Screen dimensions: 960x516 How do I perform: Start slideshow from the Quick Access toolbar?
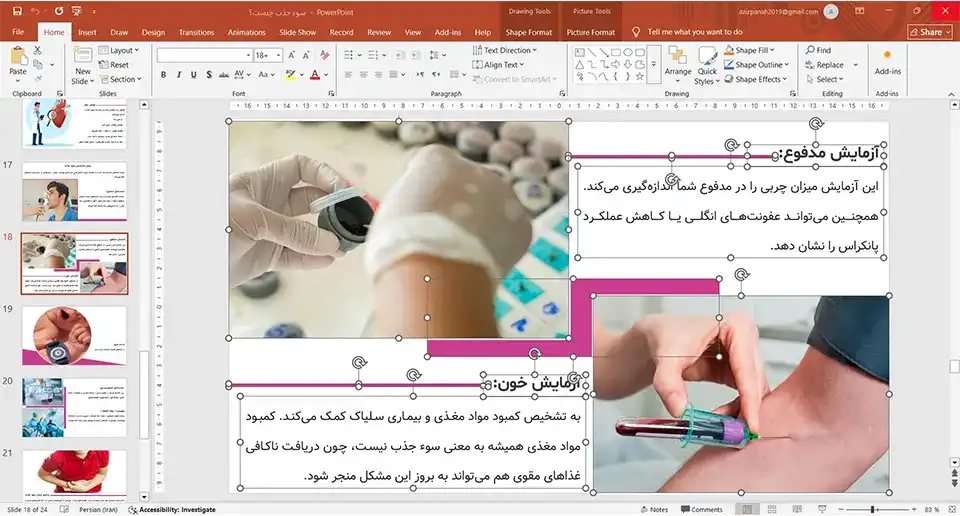(x=77, y=11)
